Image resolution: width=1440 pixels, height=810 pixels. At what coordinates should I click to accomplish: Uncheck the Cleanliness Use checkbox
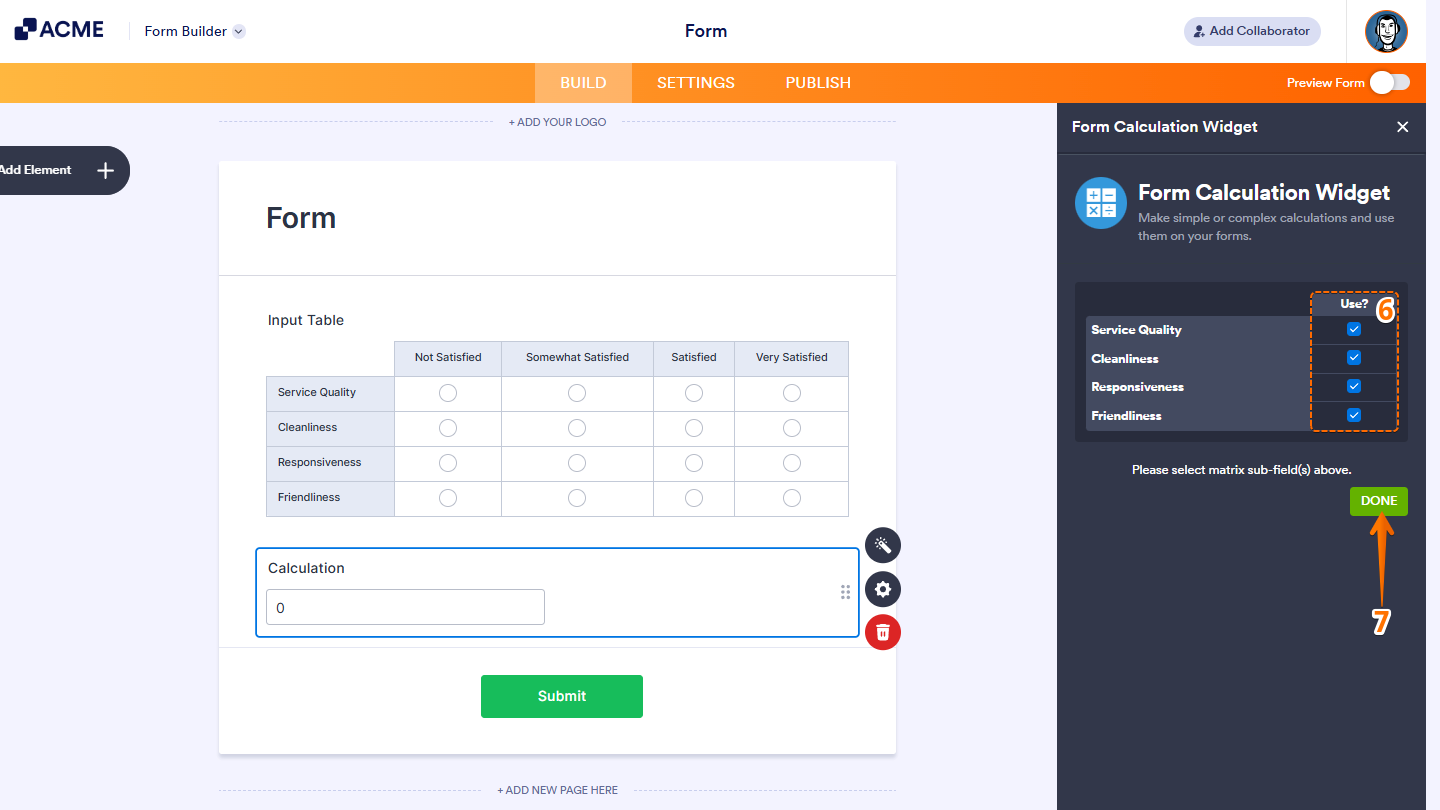tap(1353, 357)
